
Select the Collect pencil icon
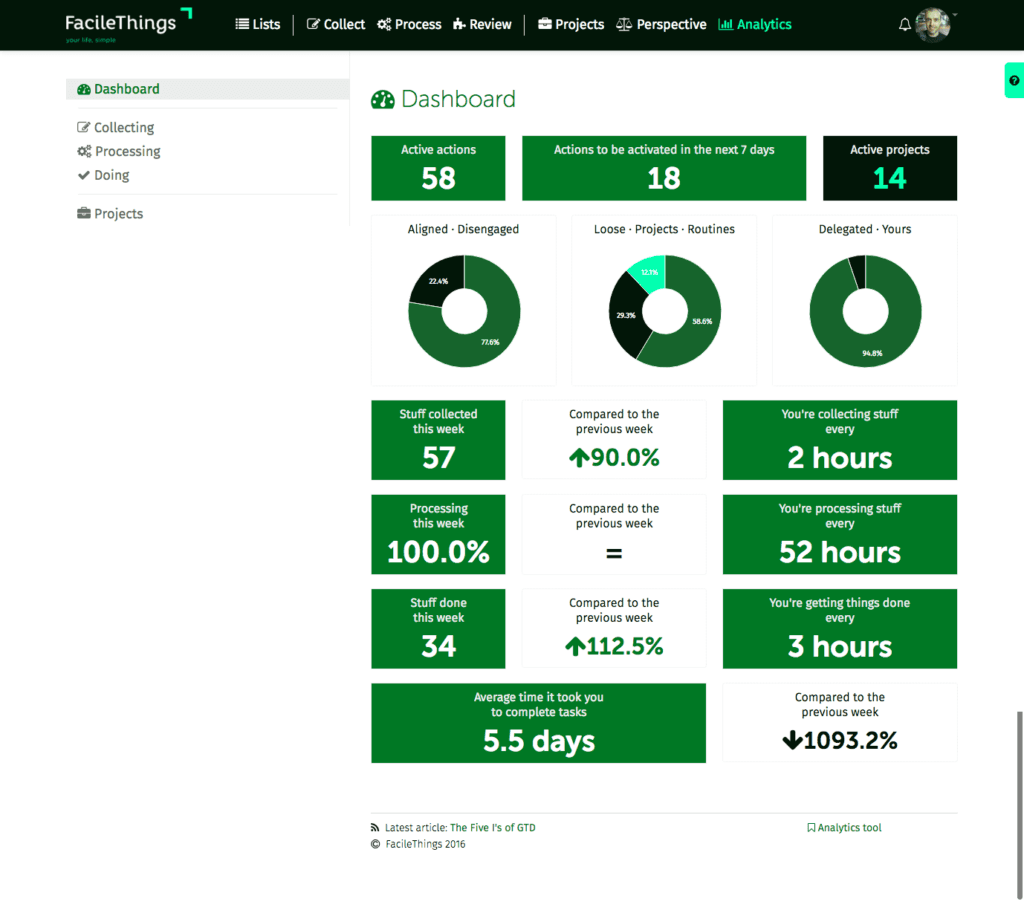point(313,24)
